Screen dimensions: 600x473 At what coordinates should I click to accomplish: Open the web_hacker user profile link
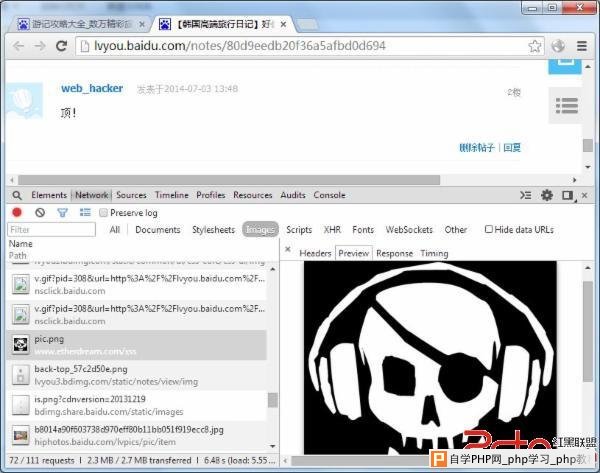(92, 88)
